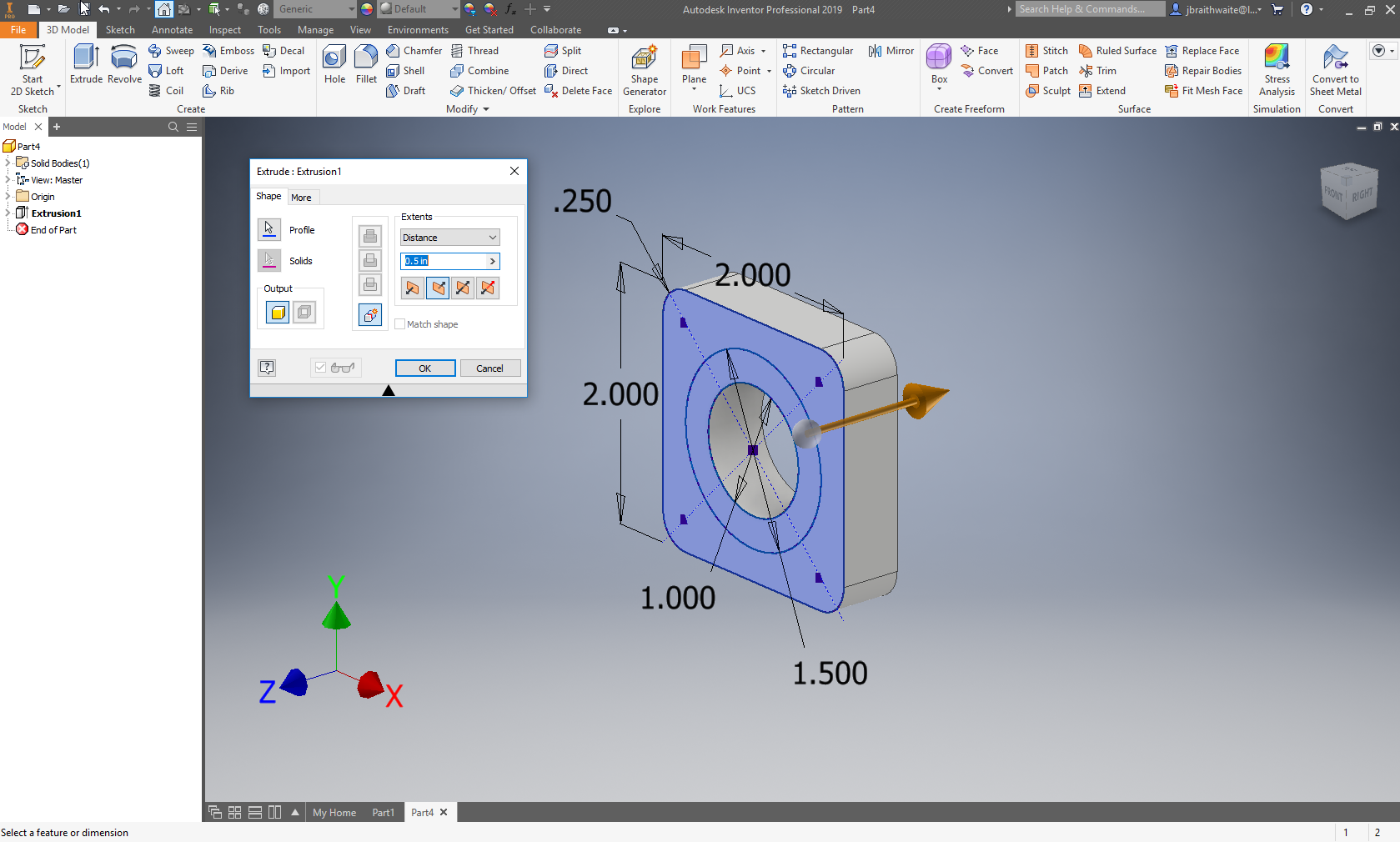Image resolution: width=1400 pixels, height=842 pixels.
Task: Click the appearance color wheel icon
Action: click(x=367, y=9)
